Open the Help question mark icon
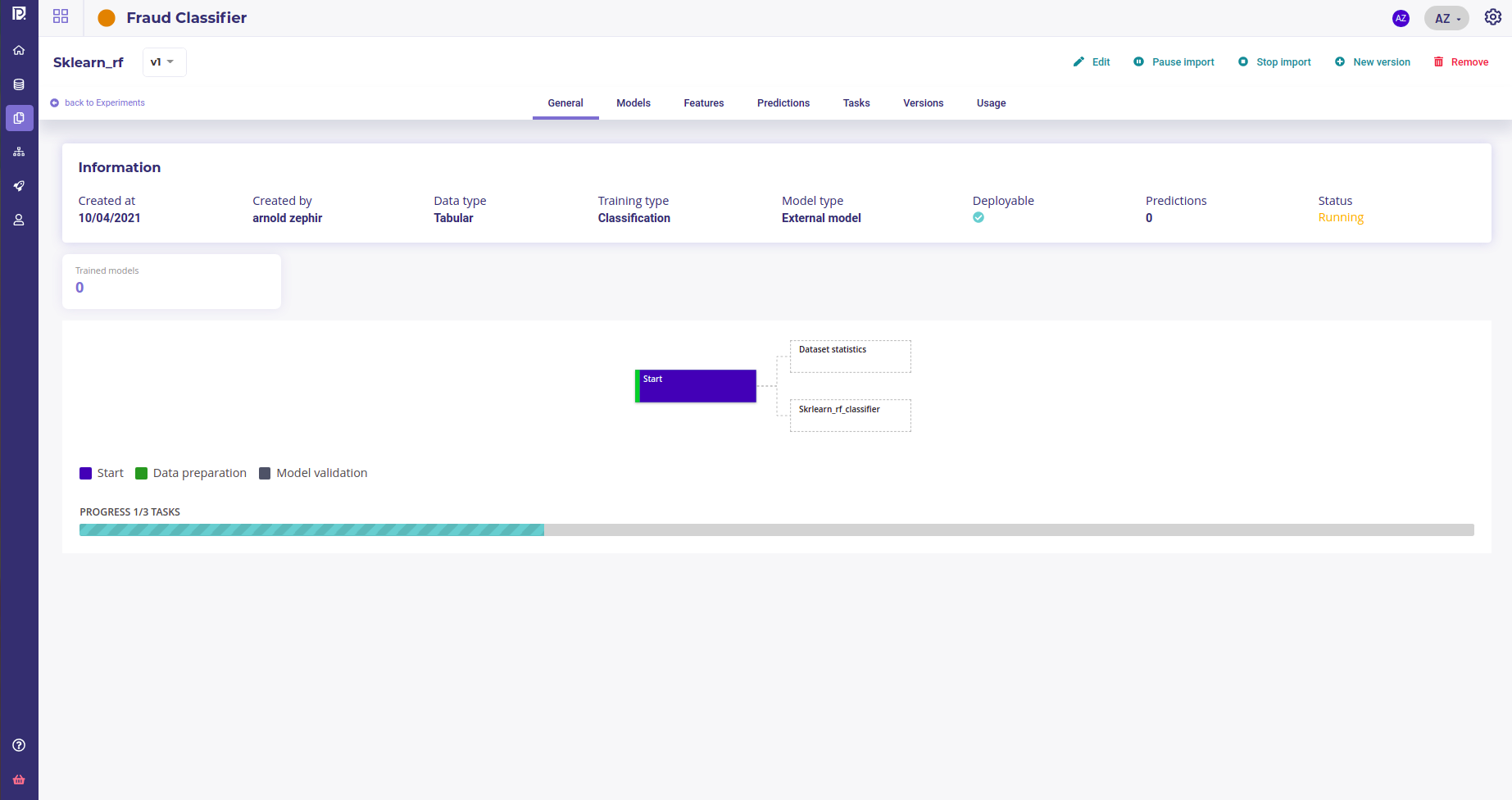This screenshot has height=800, width=1512. pyautogui.click(x=19, y=745)
